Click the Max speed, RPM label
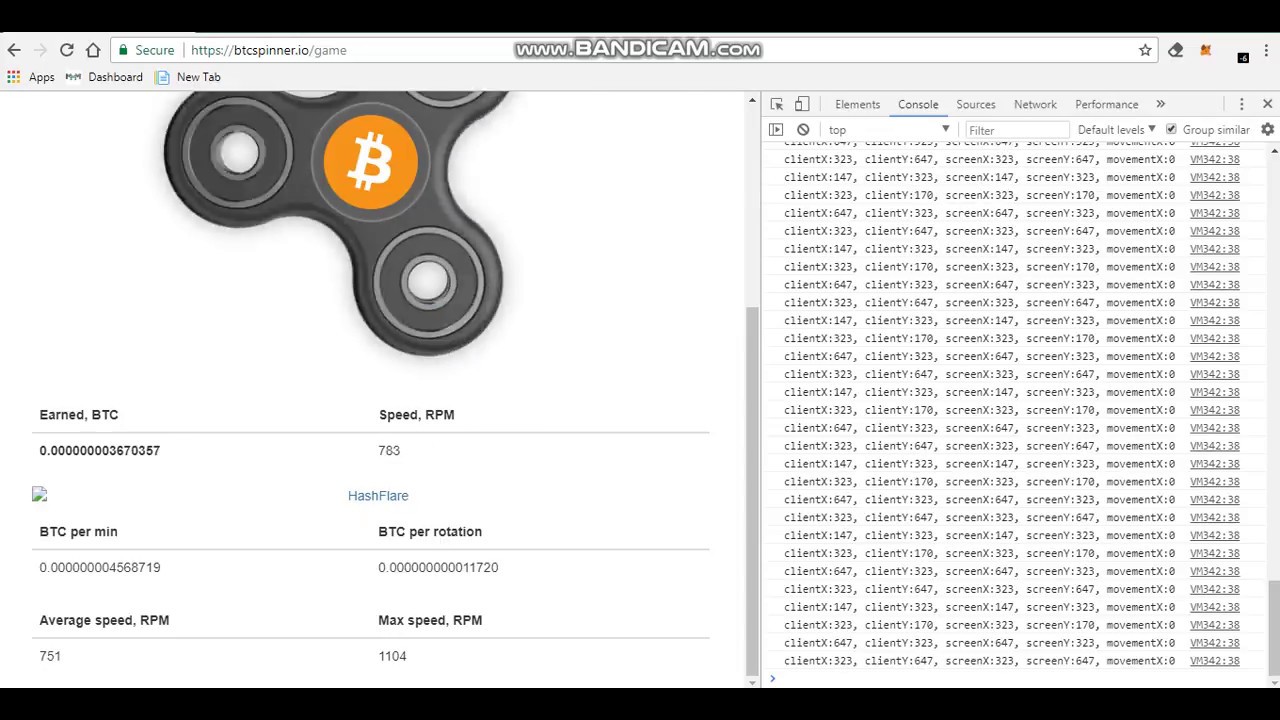The height and width of the screenshot is (720, 1280). tap(430, 621)
